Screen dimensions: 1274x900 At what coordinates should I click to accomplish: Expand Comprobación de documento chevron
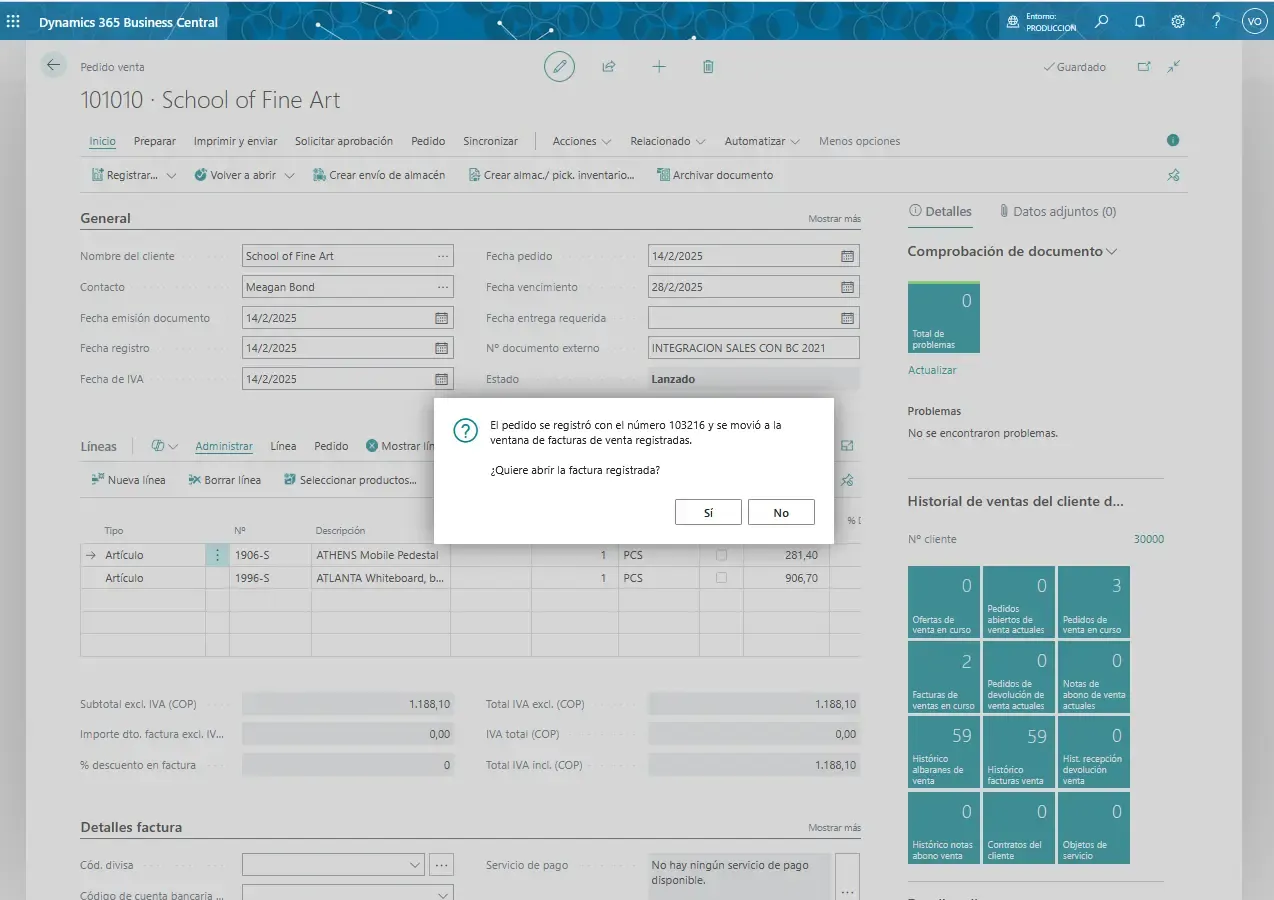pyautogui.click(x=1112, y=252)
